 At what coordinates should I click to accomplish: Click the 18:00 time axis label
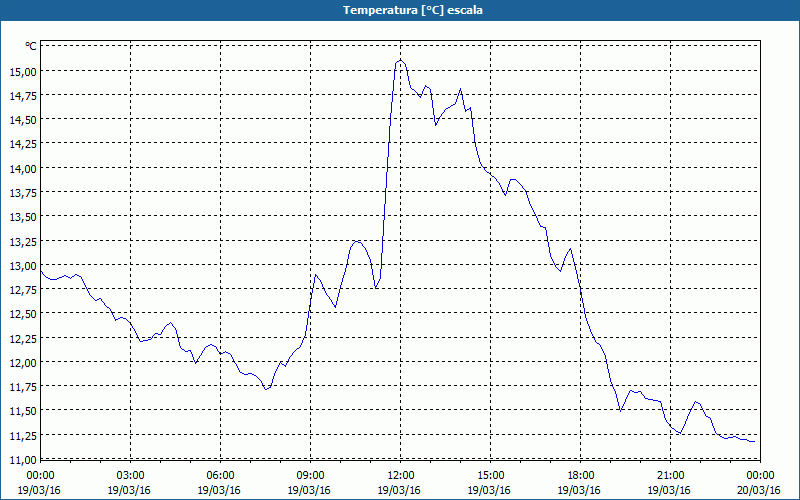point(580,476)
